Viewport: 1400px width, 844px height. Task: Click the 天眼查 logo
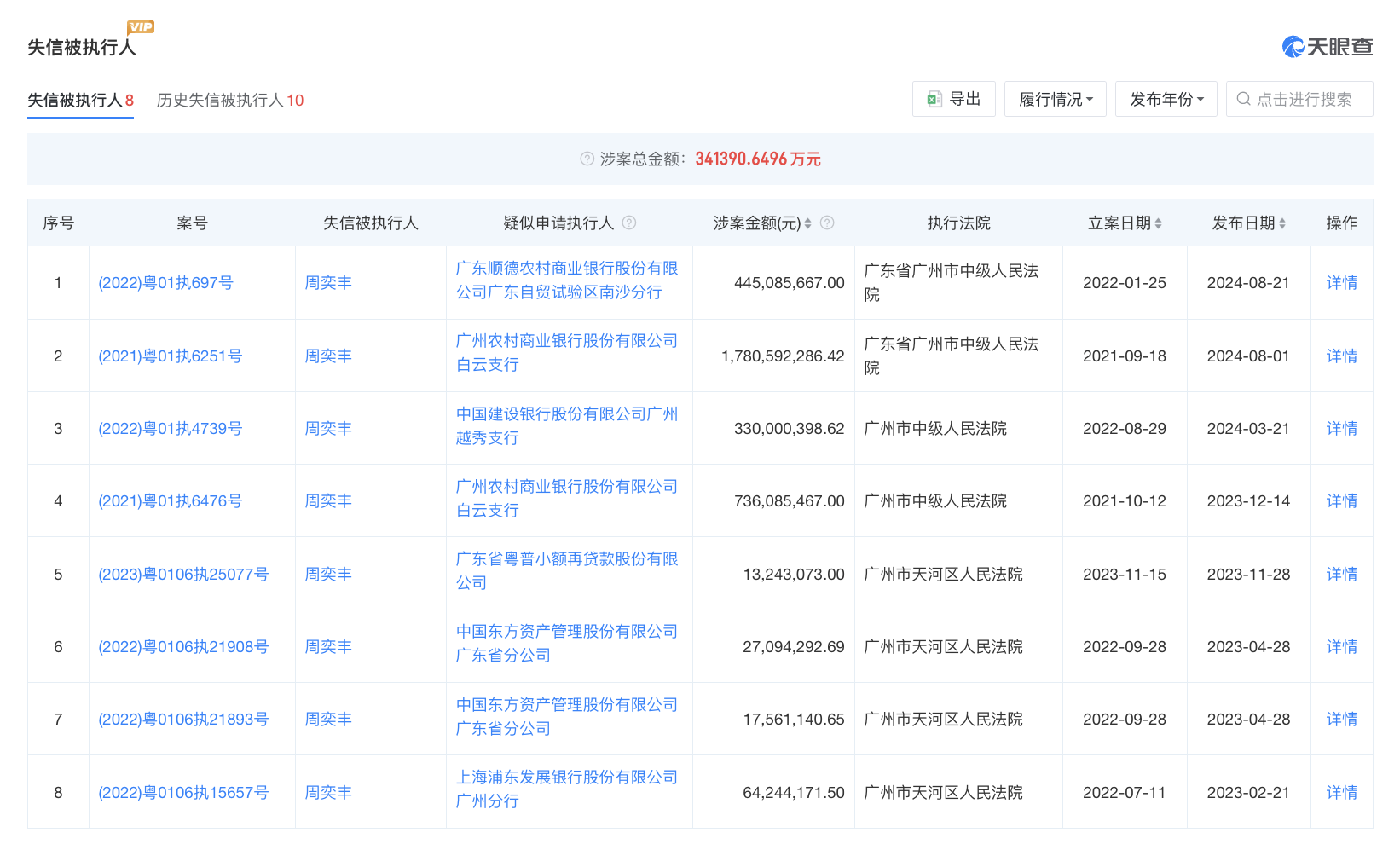point(1327,47)
